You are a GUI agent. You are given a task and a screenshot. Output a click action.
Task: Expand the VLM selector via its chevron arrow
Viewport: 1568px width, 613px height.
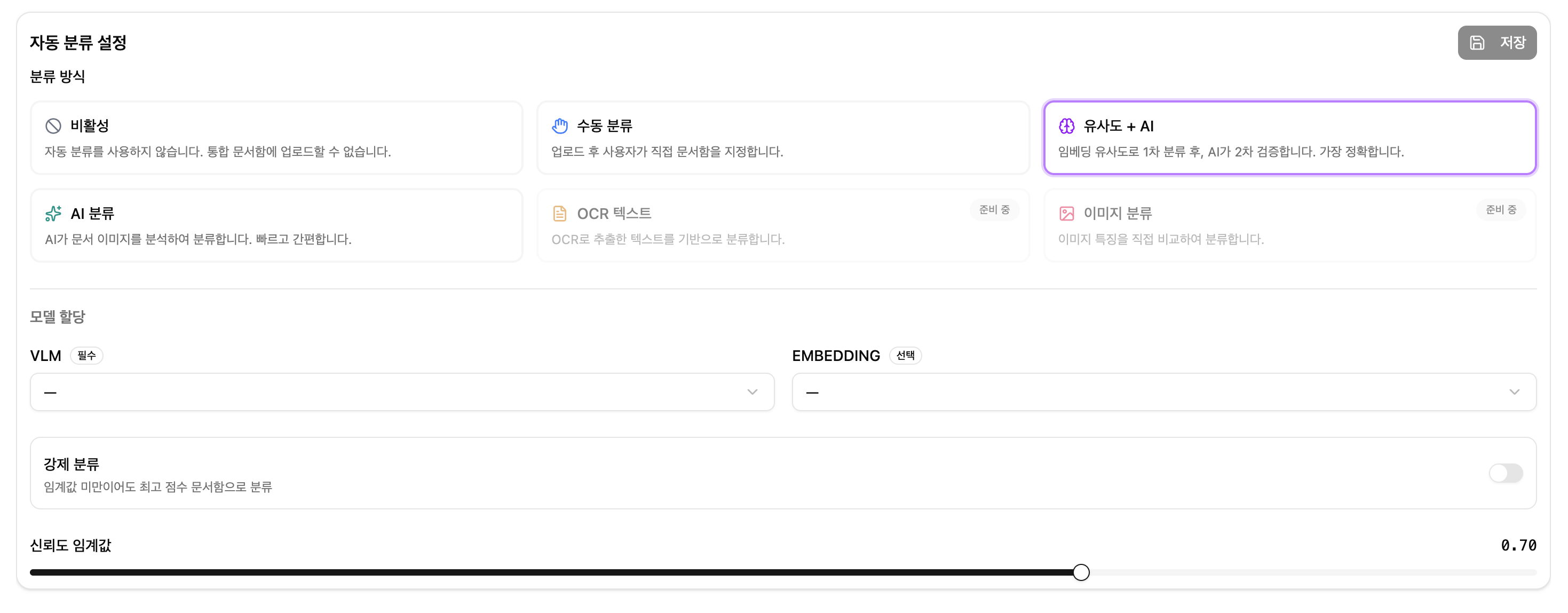(753, 392)
